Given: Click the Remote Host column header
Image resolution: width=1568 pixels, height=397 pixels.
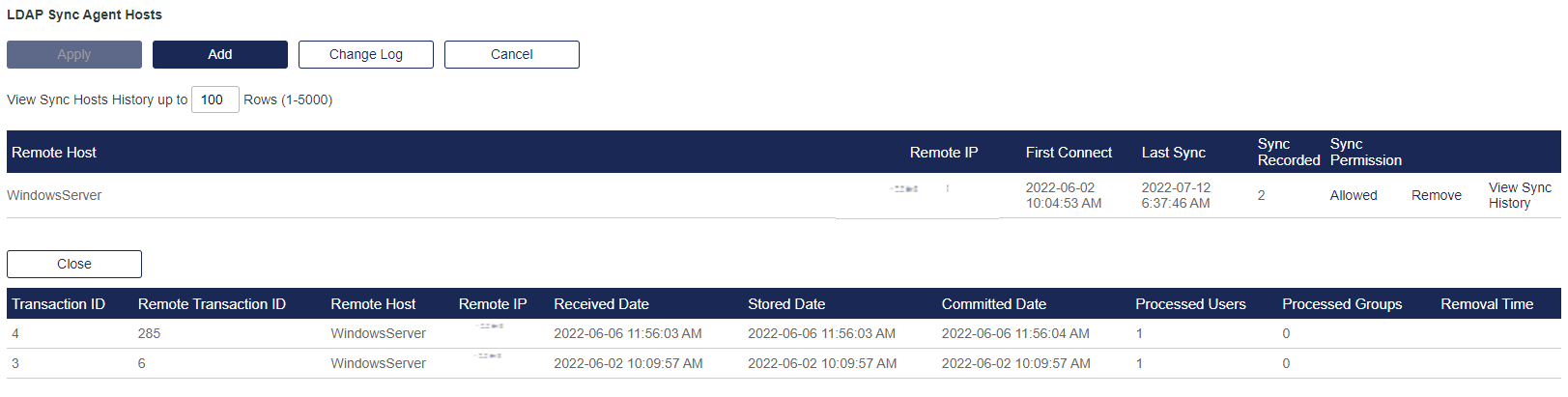Looking at the screenshot, I should coord(54,153).
